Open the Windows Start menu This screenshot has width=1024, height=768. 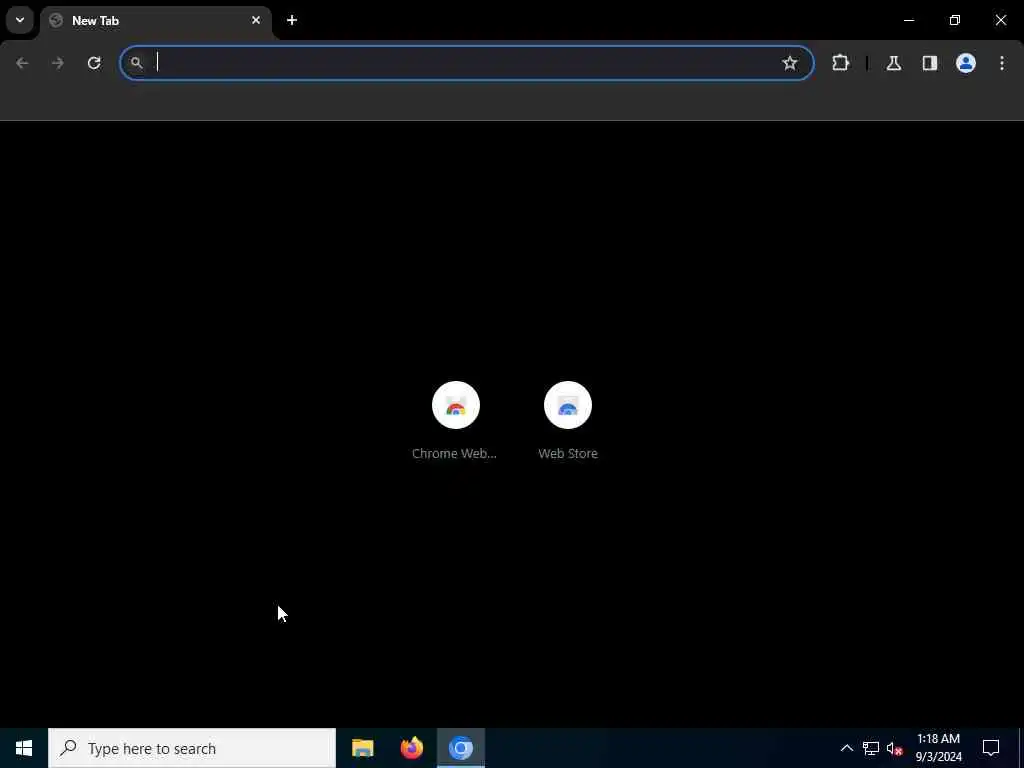click(x=24, y=748)
